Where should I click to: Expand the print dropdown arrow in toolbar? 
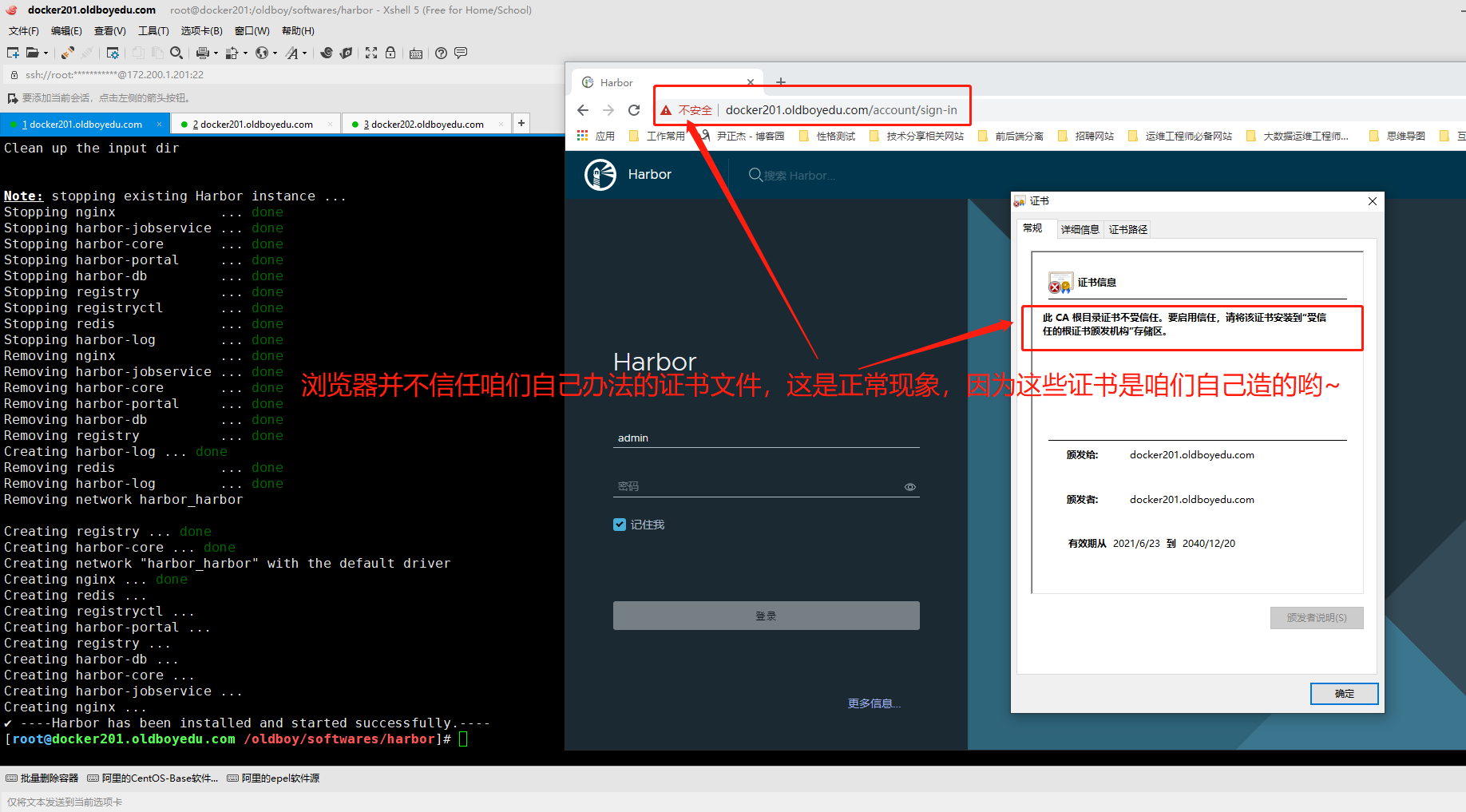point(216,53)
